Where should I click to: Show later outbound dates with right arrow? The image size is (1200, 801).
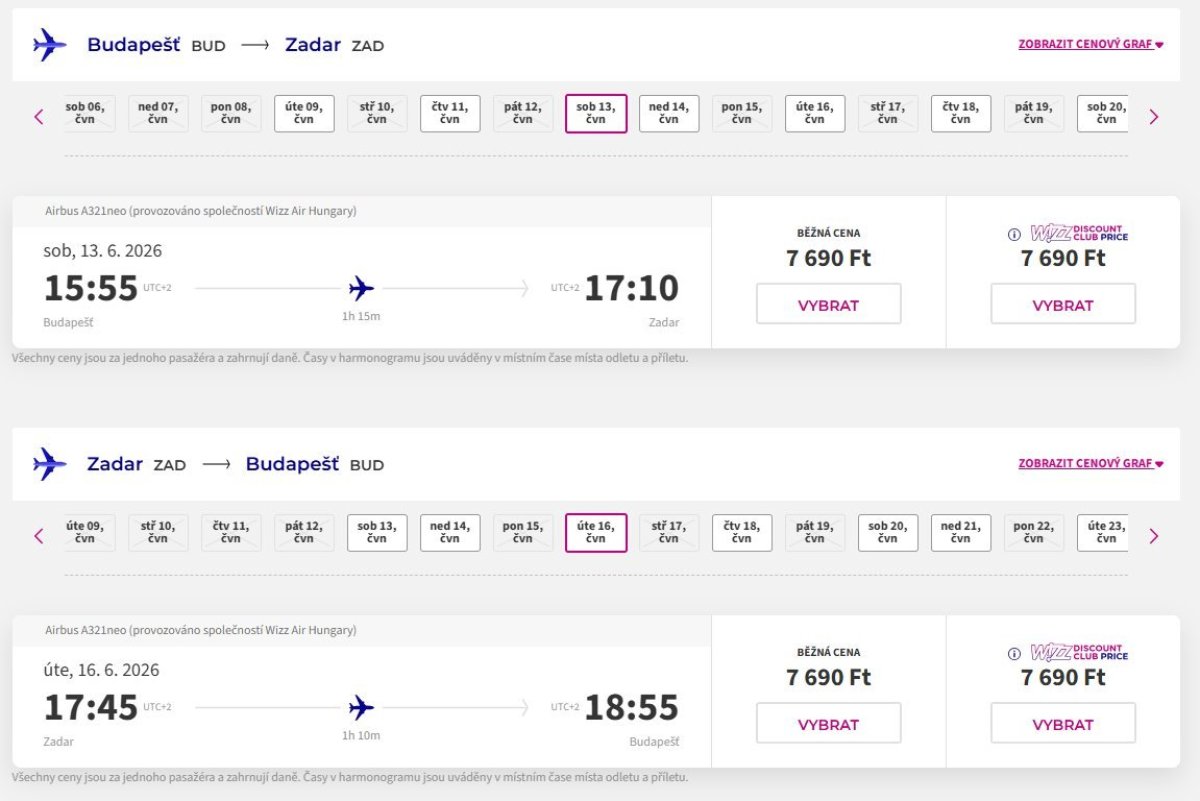[1154, 117]
